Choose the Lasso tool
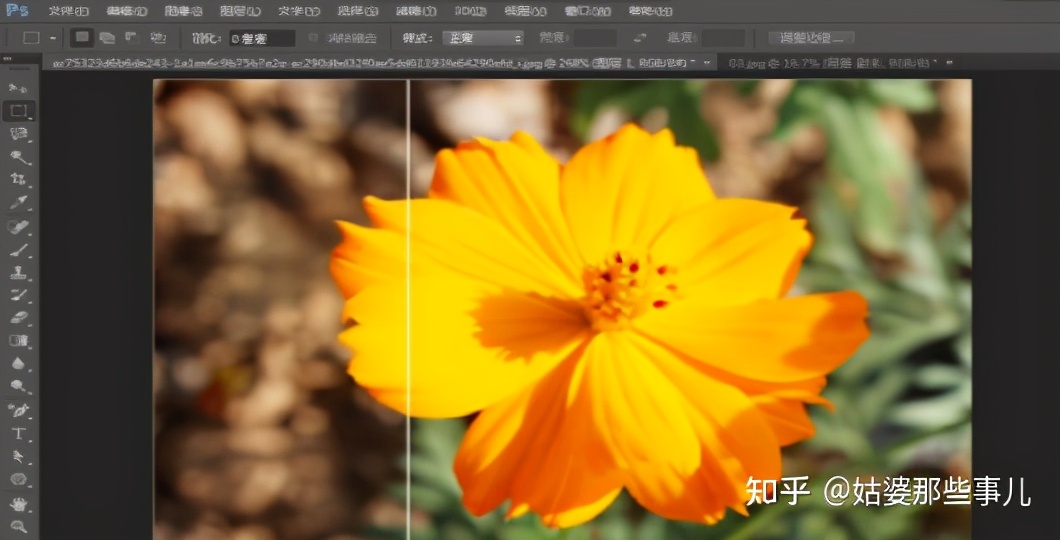The width and height of the screenshot is (1060, 540). tap(19, 134)
